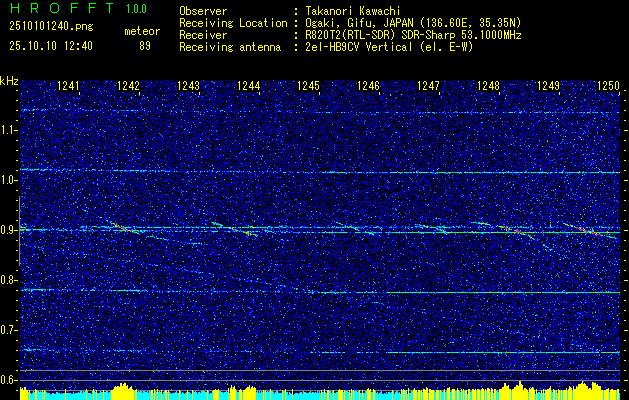Select observer name Takanori Kawachi
The image size is (629, 400).
(x=353, y=11)
